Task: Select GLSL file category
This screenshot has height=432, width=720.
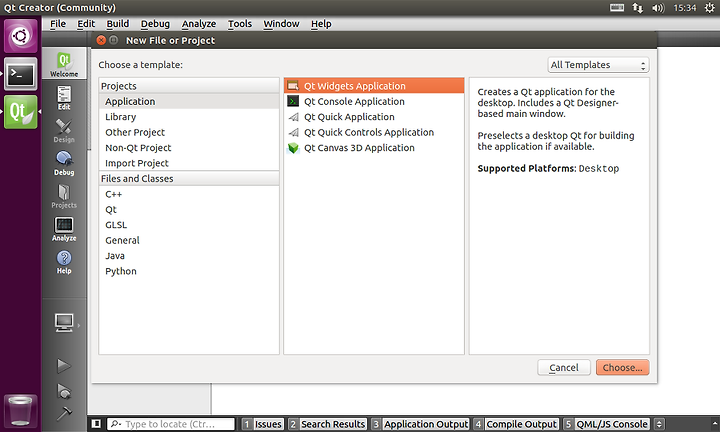Action: pyautogui.click(x=189, y=225)
